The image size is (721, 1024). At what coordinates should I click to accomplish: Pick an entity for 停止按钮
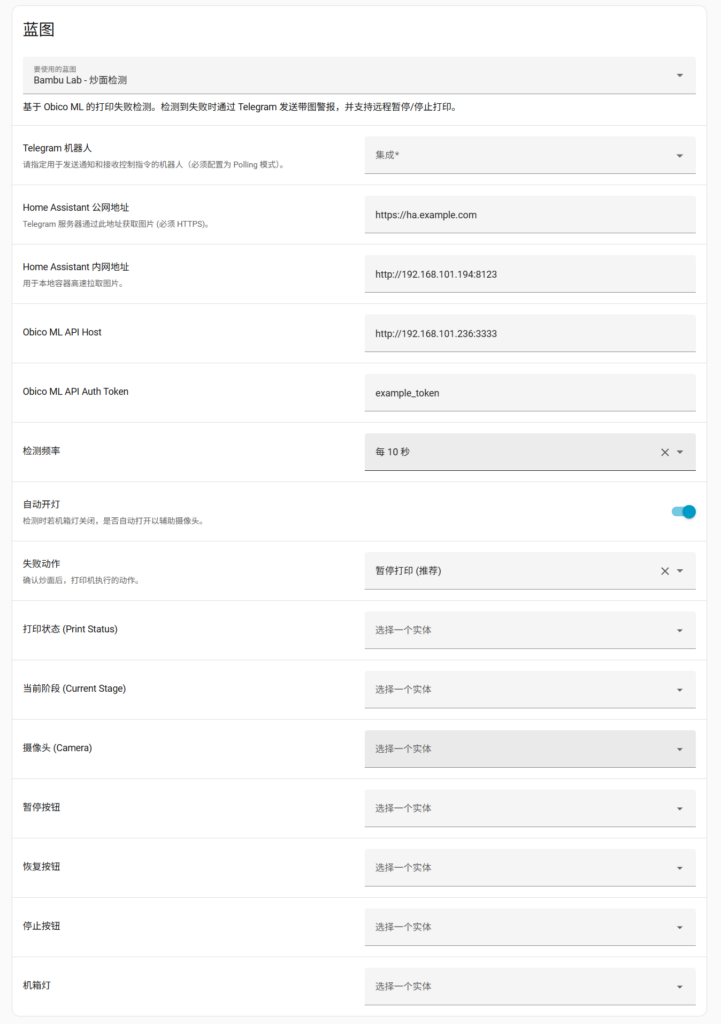[x=529, y=927]
